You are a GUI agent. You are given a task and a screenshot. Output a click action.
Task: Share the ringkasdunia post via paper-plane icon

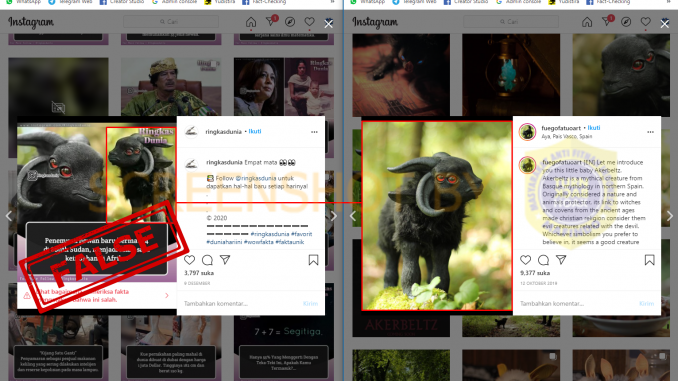(225, 259)
